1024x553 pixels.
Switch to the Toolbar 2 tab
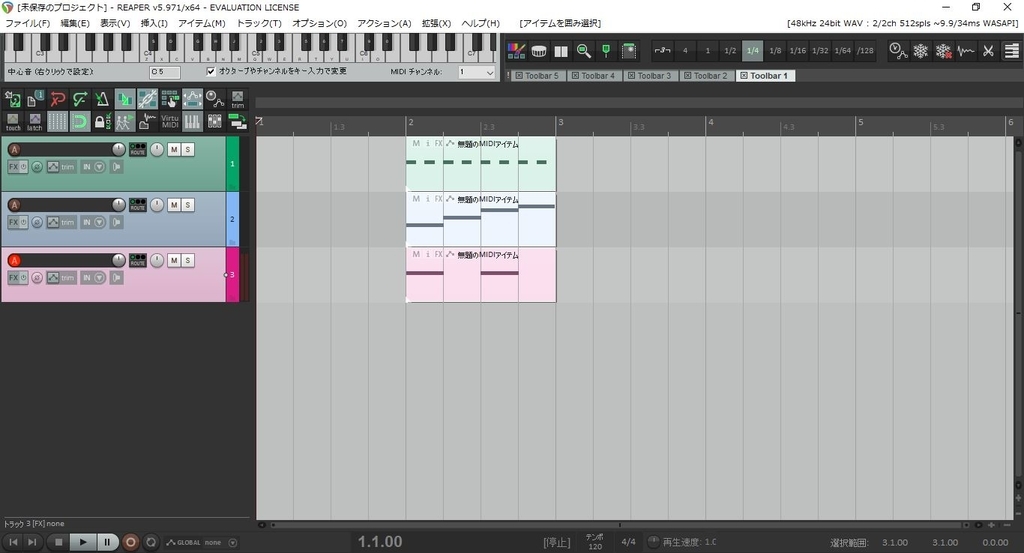[x=706, y=76]
